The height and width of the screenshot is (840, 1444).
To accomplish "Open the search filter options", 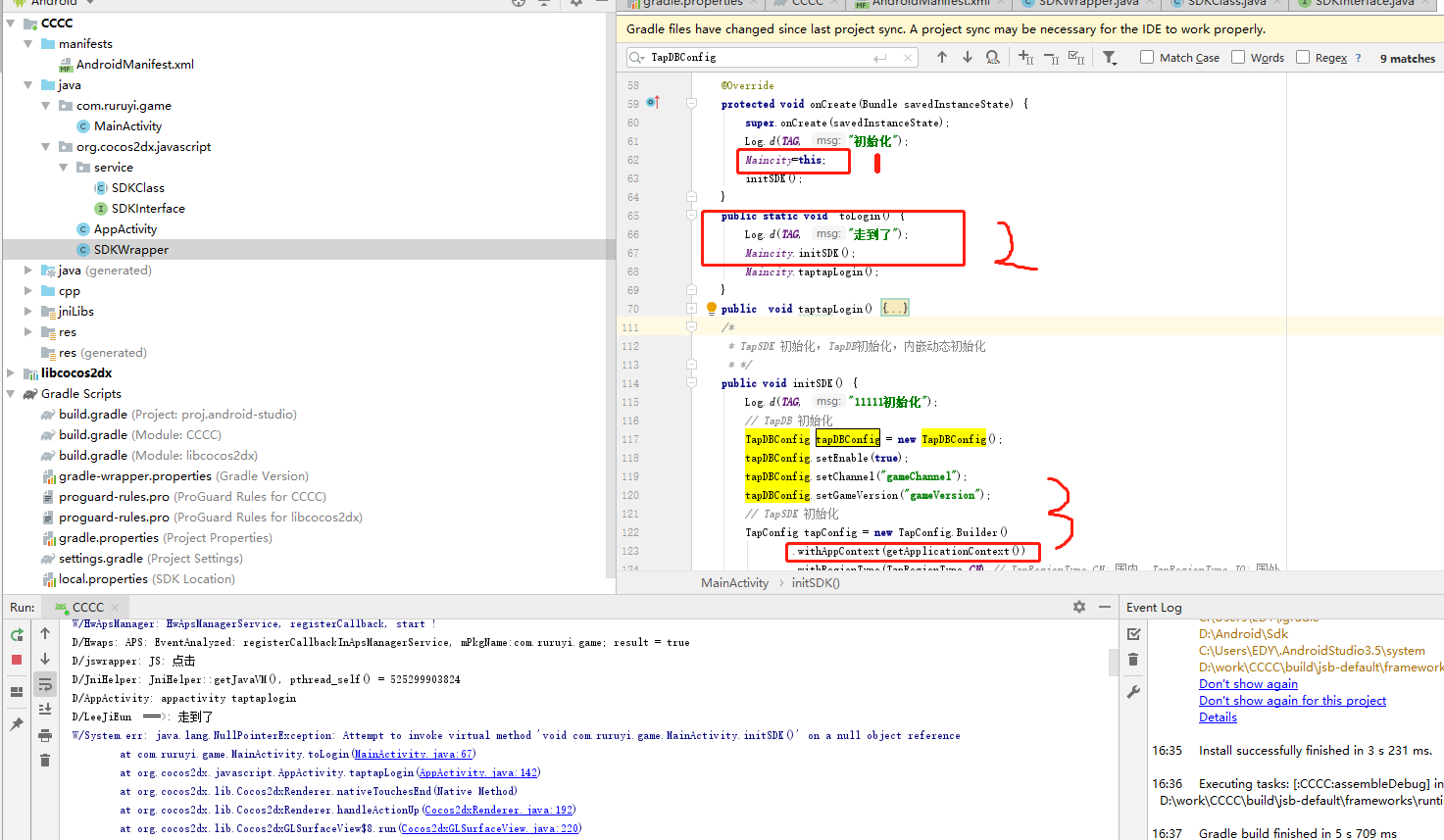I will [1110, 58].
